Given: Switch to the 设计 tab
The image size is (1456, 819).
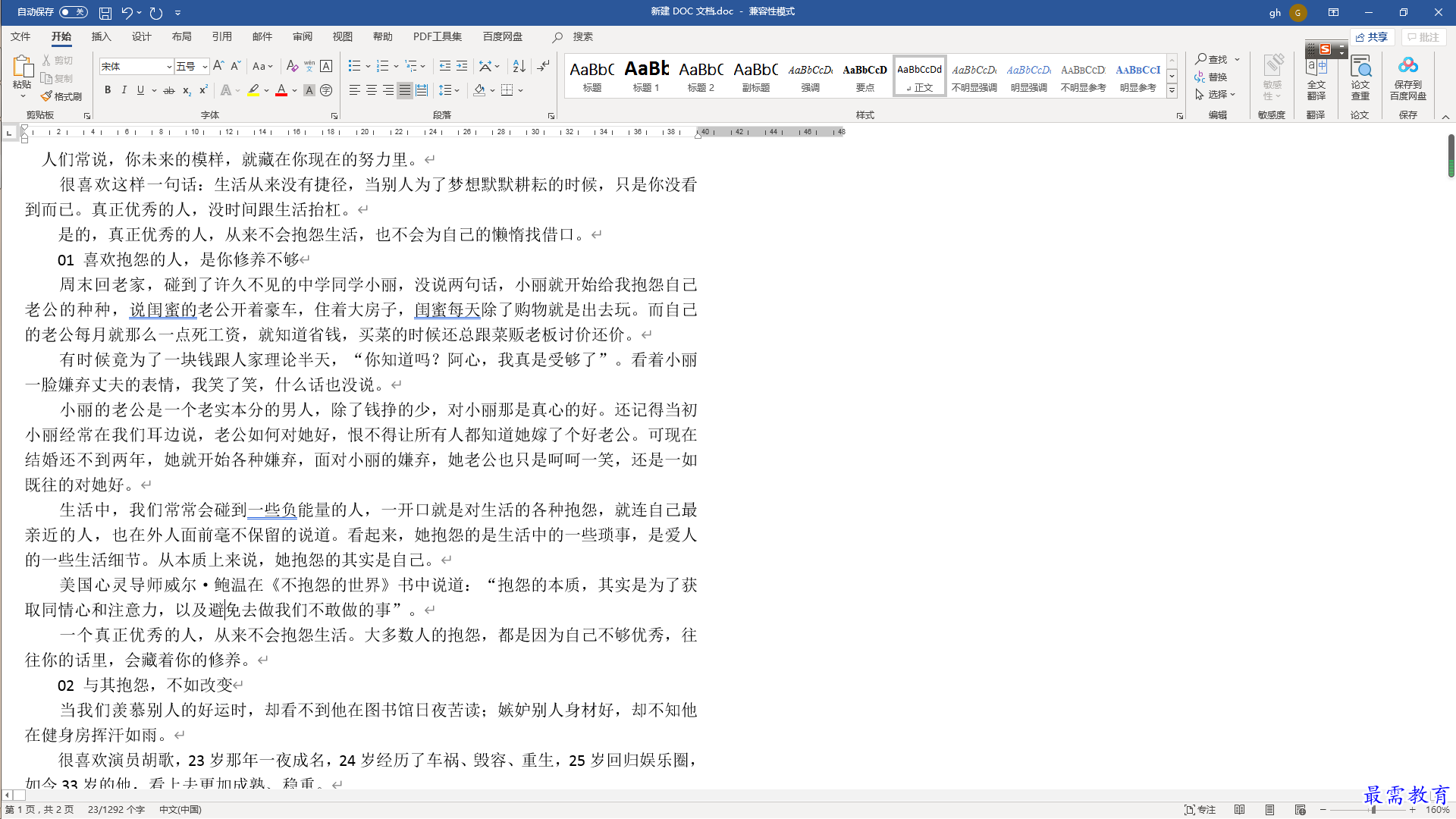Looking at the screenshot, I should (141, 36).
